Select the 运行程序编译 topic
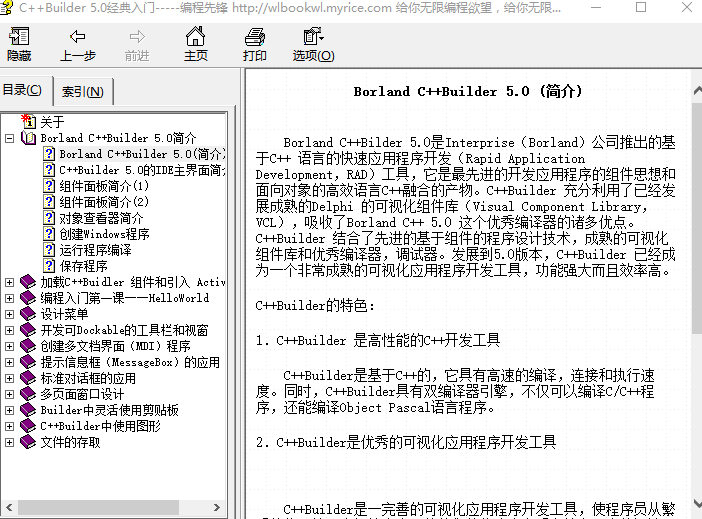Image resolution: width=702 pixels, height=519 pixels. [x=95, y=250]
